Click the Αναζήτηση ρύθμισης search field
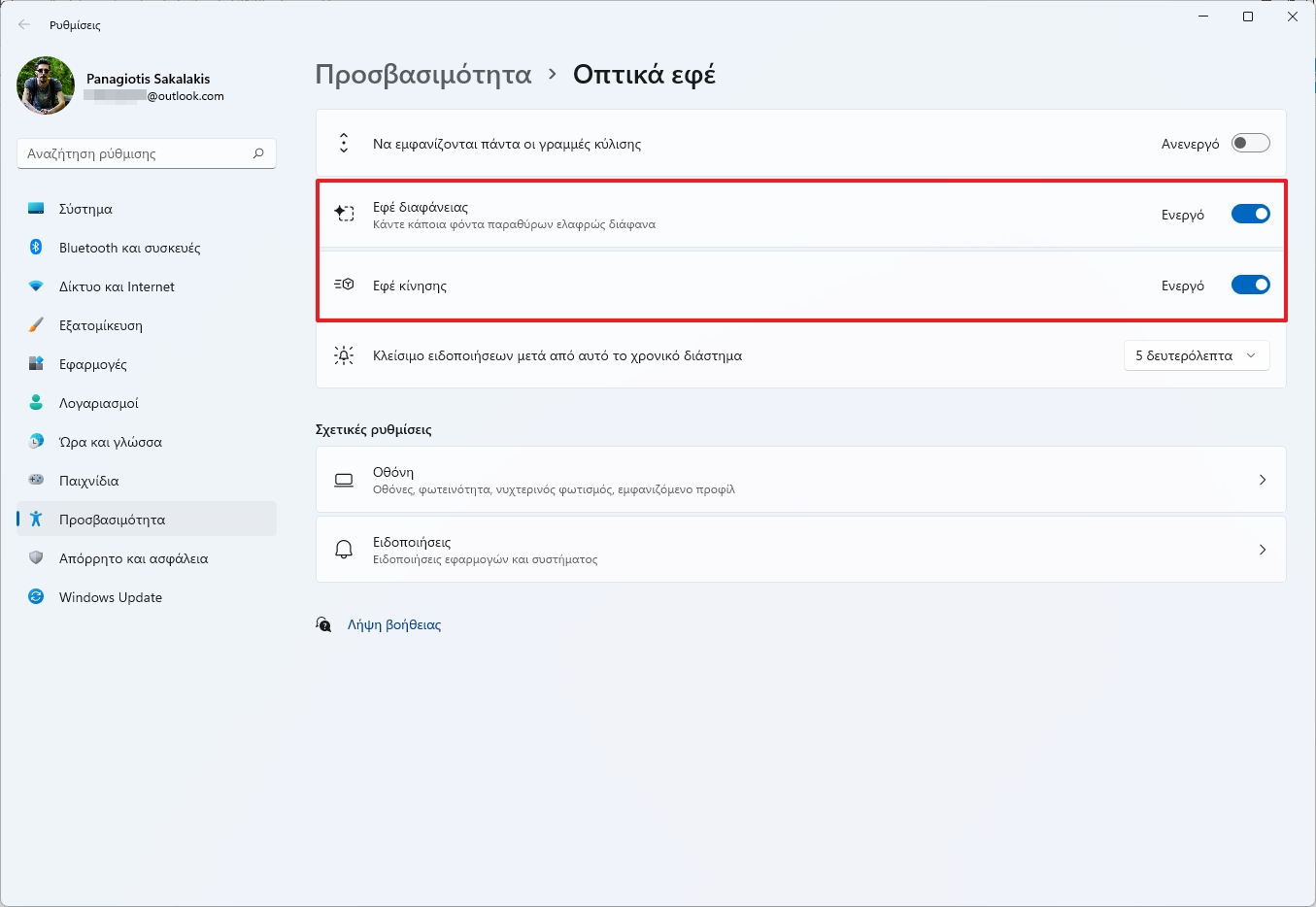 136,153
